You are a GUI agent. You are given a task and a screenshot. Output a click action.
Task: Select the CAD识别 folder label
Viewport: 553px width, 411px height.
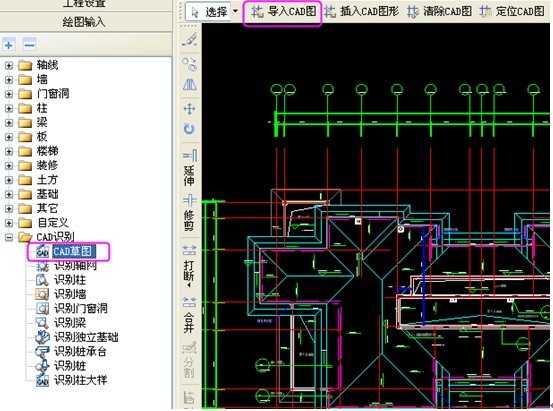[55, 237]
